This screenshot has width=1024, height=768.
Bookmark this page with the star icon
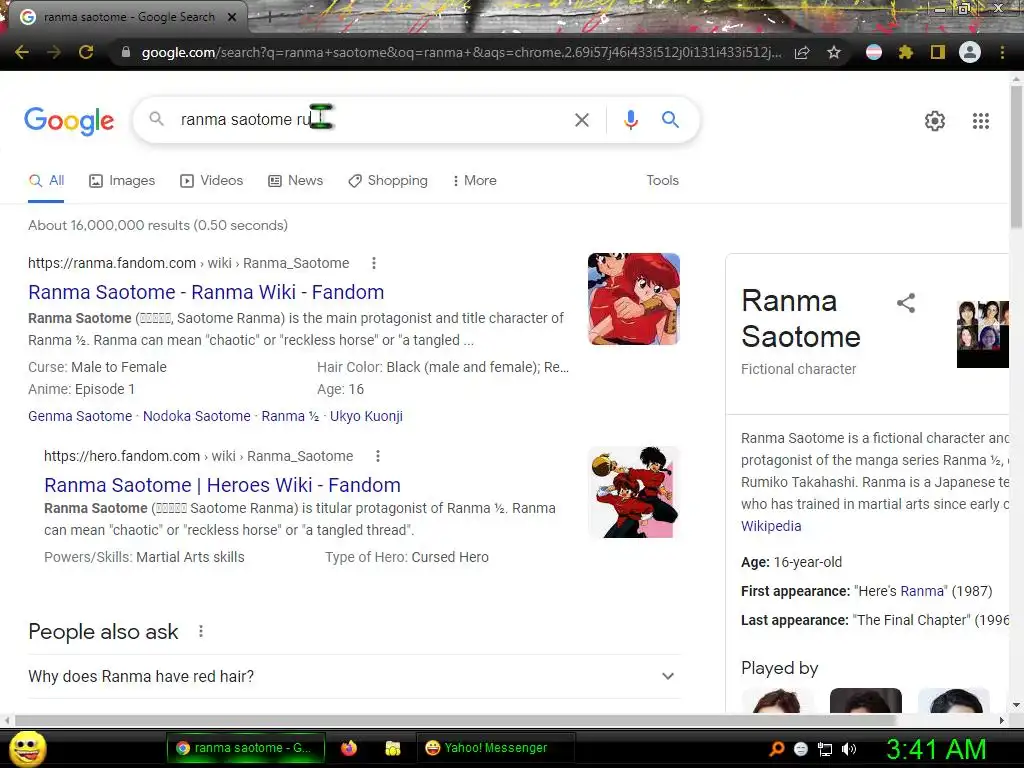point(834,52)
